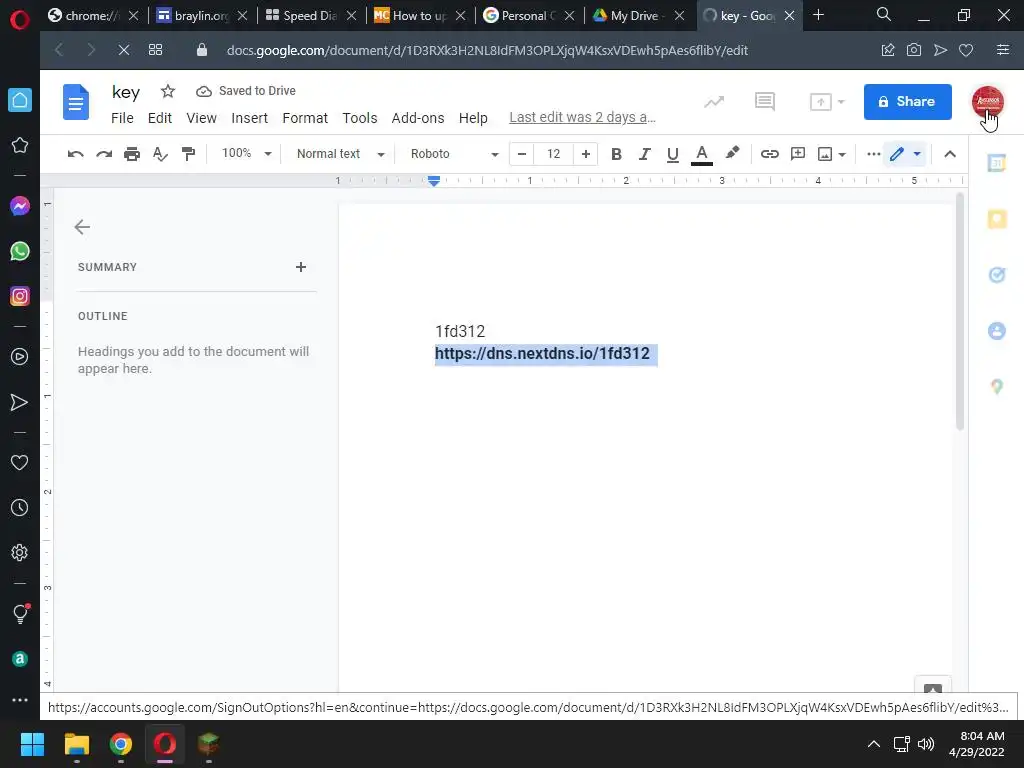Click the Redo arrow in the toolbar
This screenshot has width=1024, height=768.
[x=104, y=154]
